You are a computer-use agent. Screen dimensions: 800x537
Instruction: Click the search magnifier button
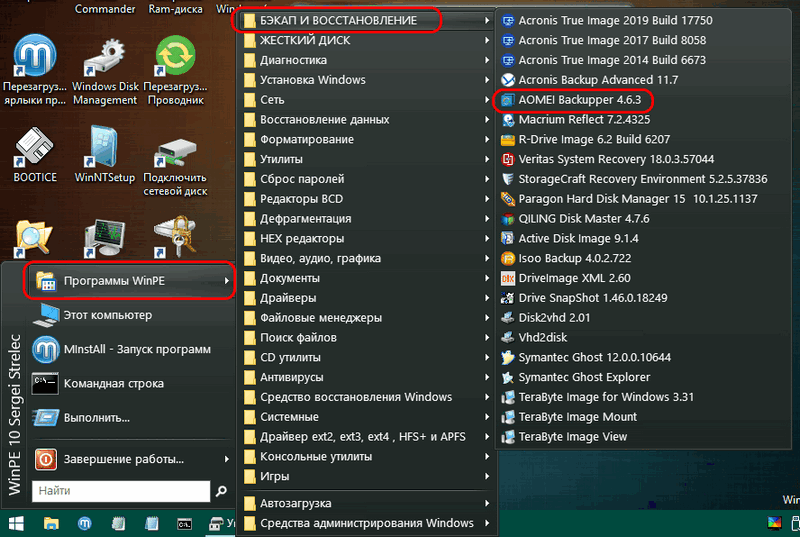pos(221,491)
